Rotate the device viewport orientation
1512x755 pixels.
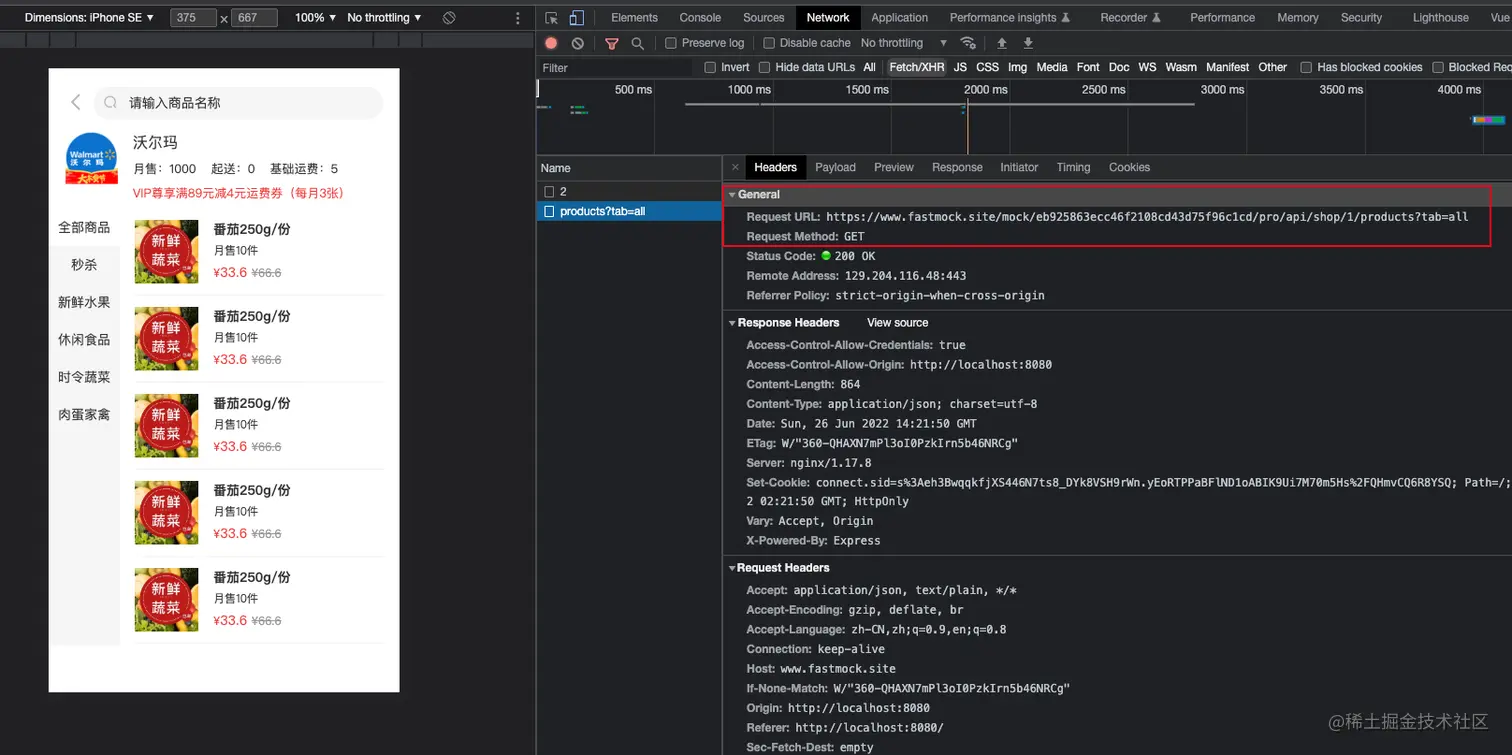click(x=449, y=18)
